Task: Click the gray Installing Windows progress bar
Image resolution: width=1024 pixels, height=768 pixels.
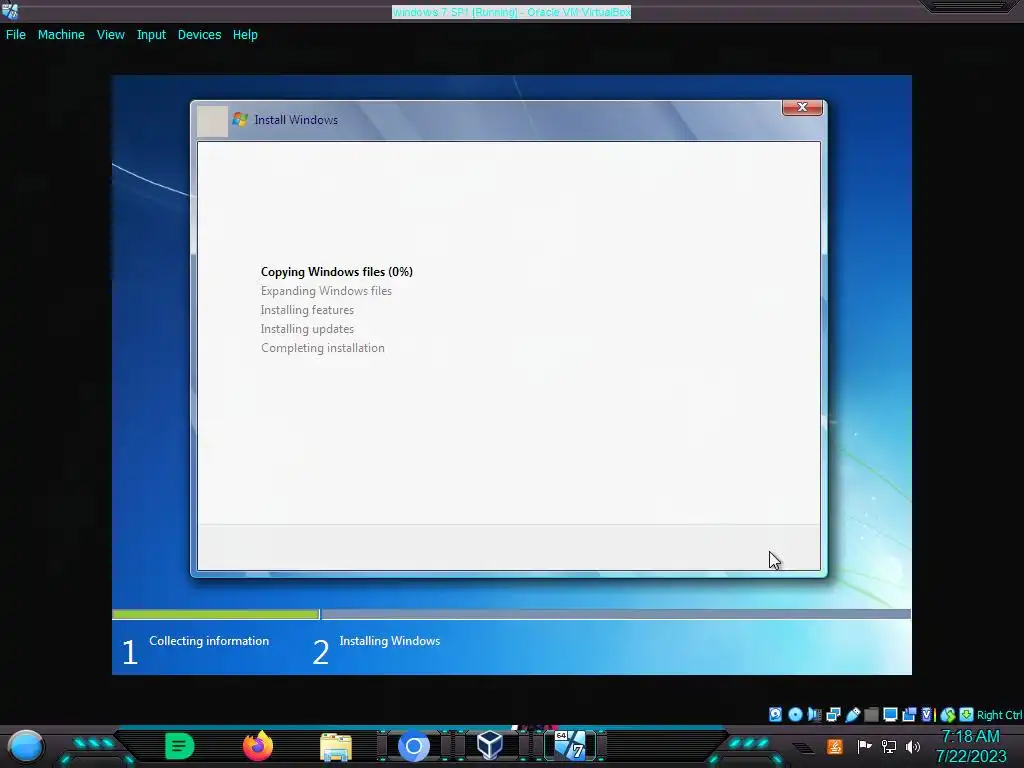Action: [x=616, y=614]
